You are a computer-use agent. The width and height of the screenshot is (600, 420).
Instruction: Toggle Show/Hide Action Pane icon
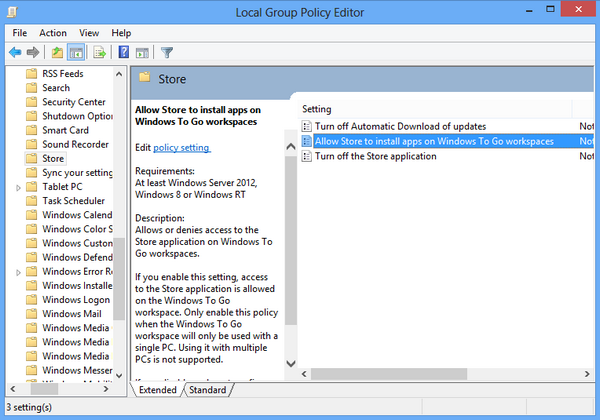[142, 52]
